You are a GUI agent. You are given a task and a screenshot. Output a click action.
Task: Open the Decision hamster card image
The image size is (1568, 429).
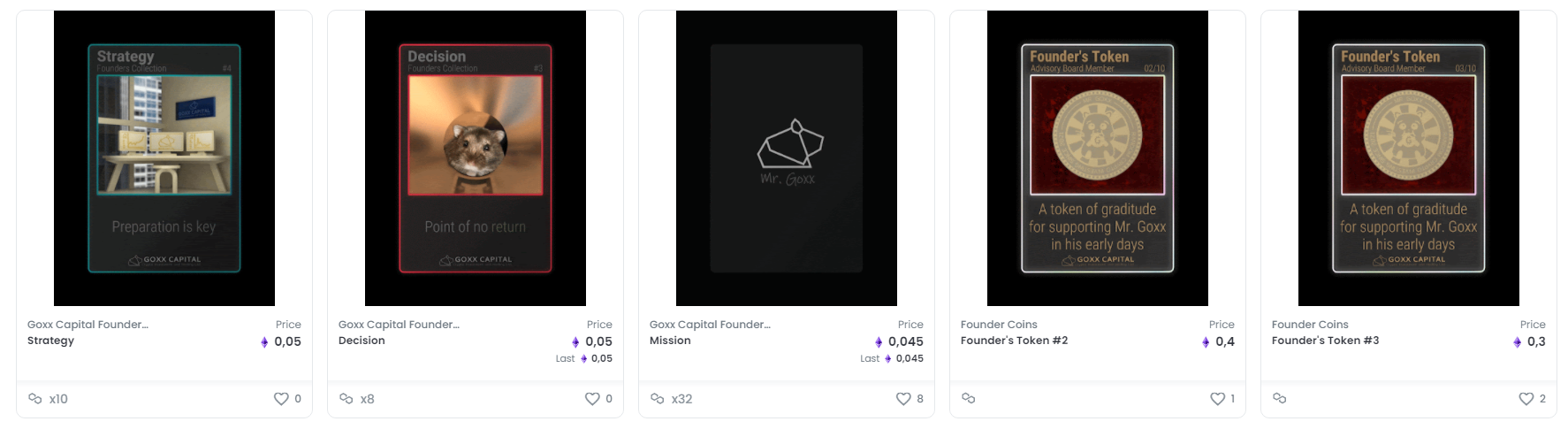(x=476, y=158)
